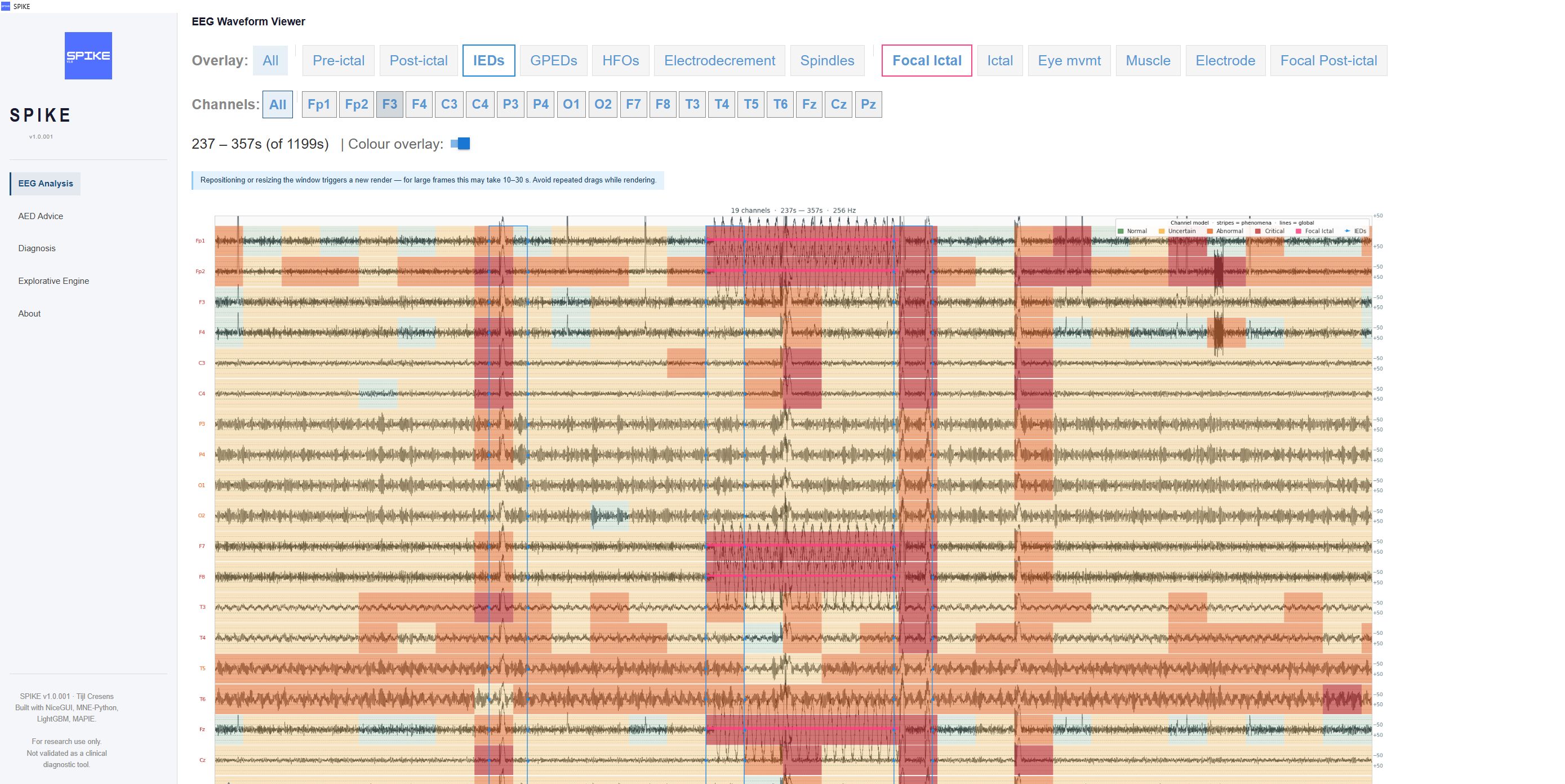The width and height of the screenshot is (1565, 784).
Task: Disable the Focal Ictal overlay
Action: pyautogui.click(x=927, y=61)
